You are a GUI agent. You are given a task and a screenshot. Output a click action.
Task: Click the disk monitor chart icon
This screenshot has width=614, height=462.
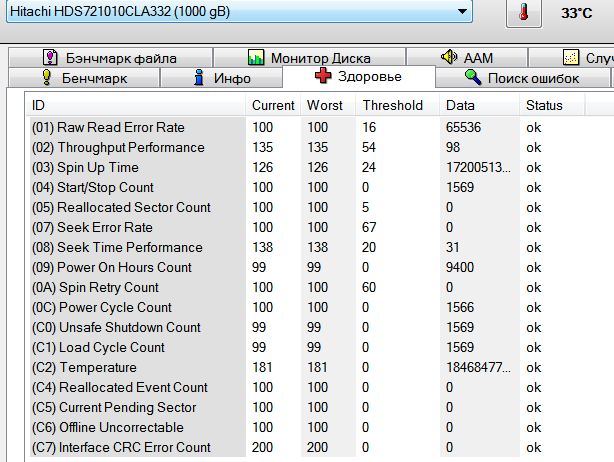[x=256, y=57]
